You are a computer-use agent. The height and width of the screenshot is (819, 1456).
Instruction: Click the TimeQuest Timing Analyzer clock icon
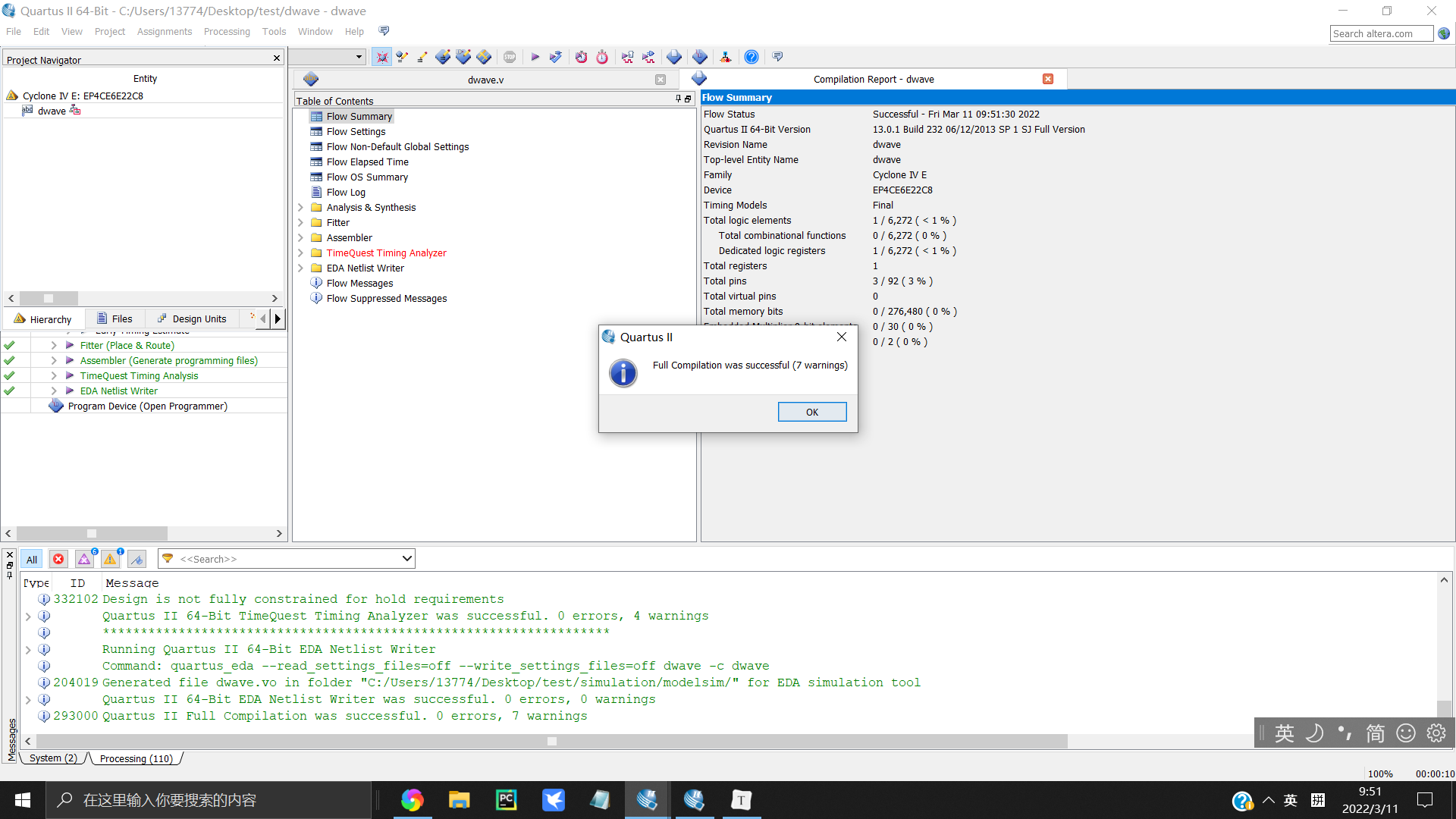tap(581, 57)
